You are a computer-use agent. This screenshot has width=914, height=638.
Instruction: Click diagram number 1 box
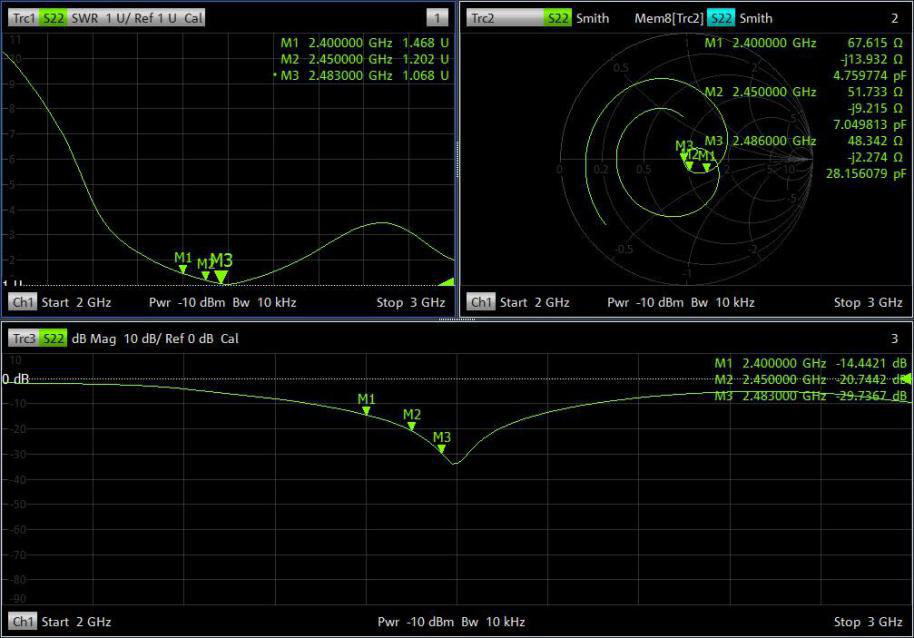tap(436, 18)
